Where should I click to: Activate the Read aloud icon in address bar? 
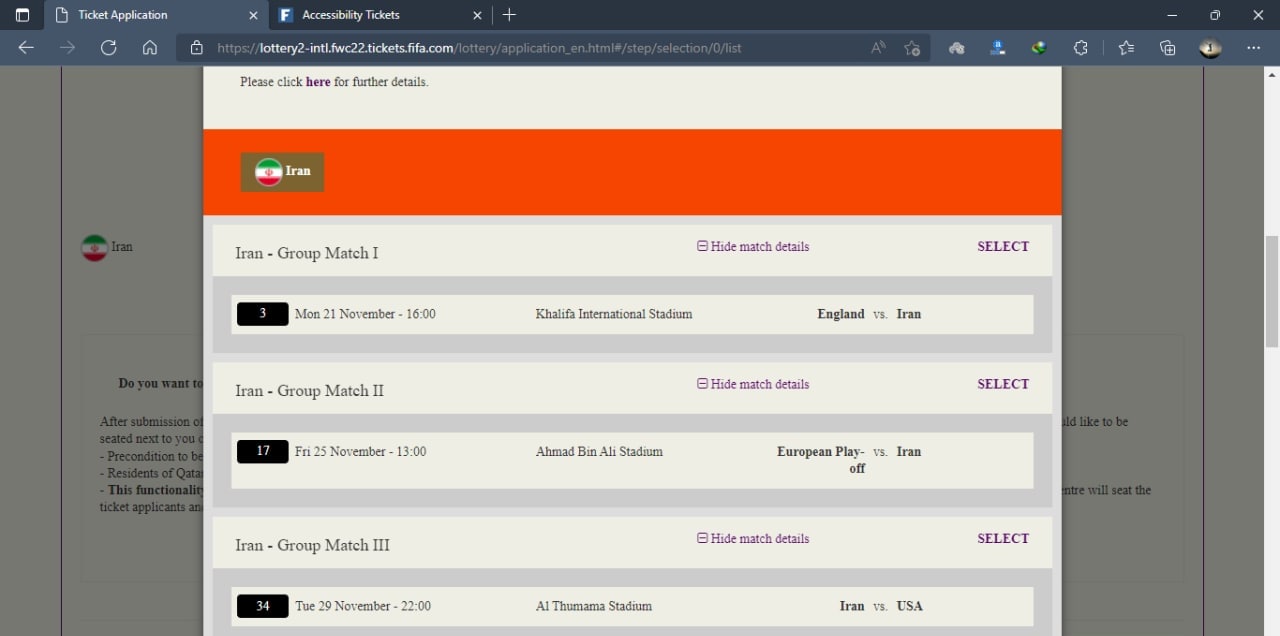click(x=878, y=48)
